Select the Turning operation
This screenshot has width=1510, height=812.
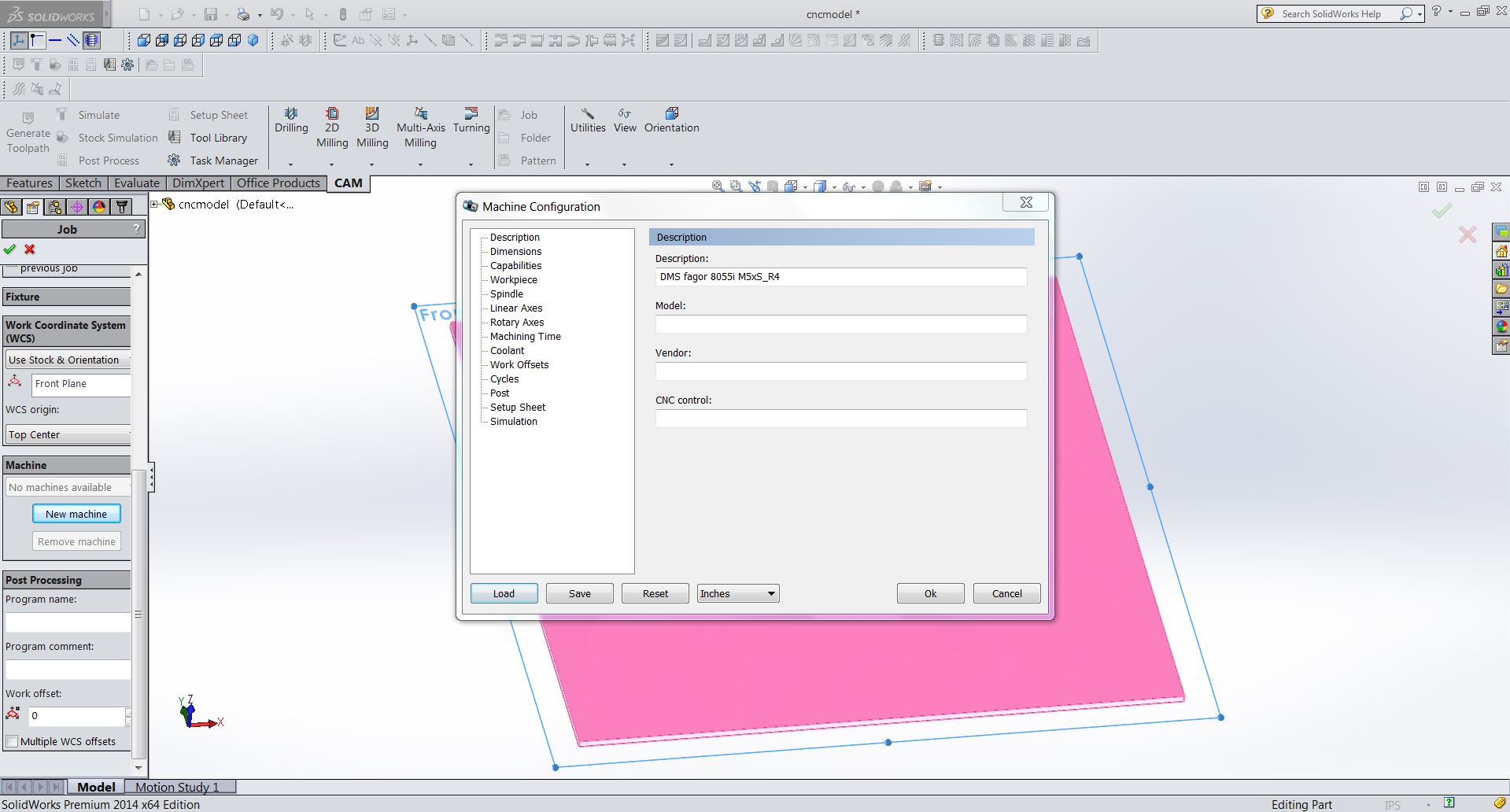(471, 126)
